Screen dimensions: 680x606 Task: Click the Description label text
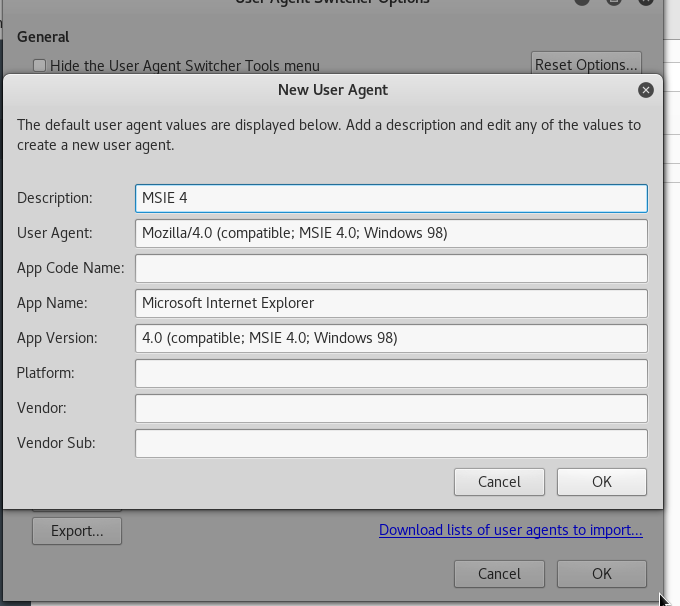(x=55, y=198)
